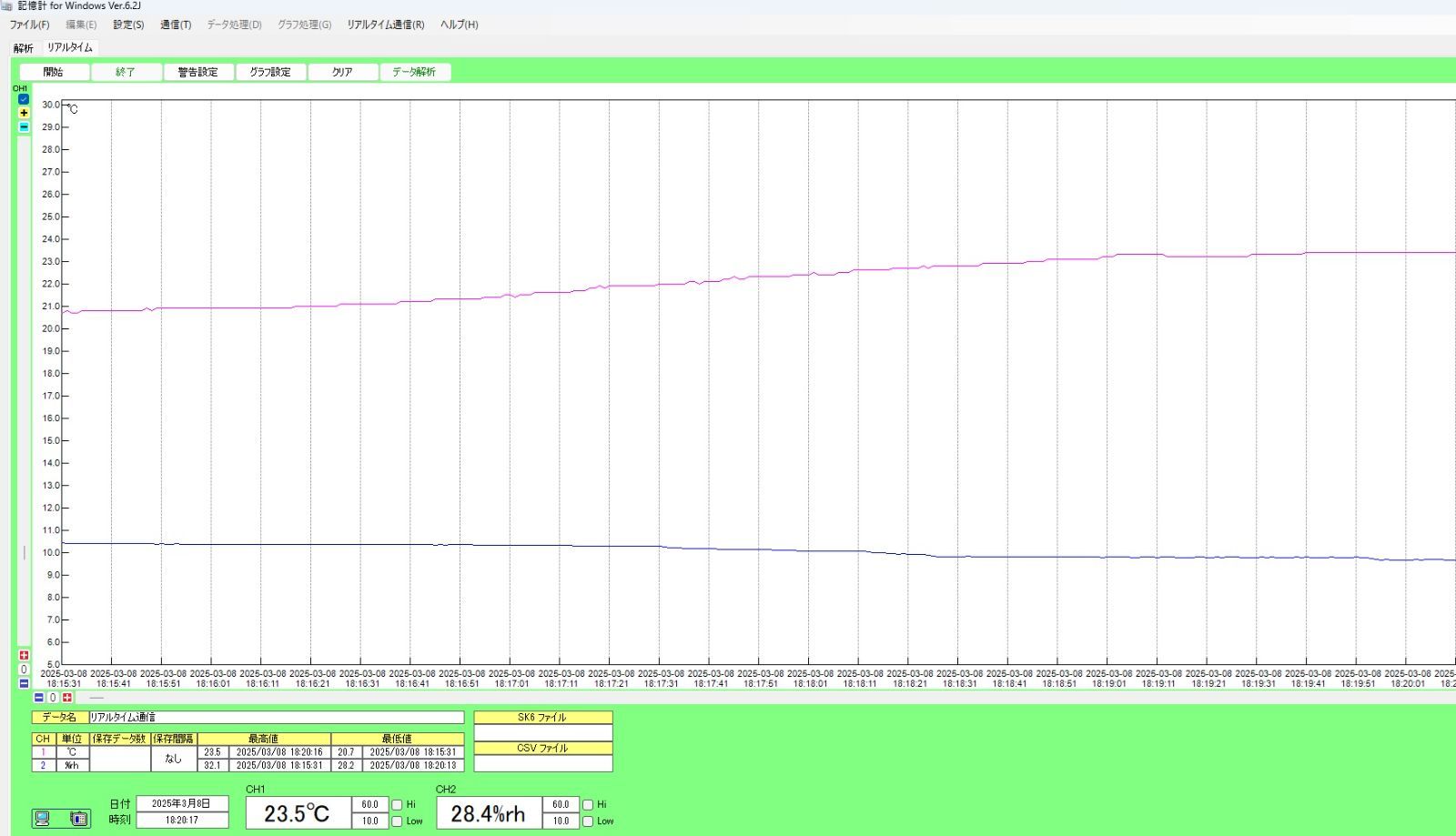This screenshot has height=836, width=1456.
Task: Open the リアルタイム通信(R) menu
Action: point(385,25)
